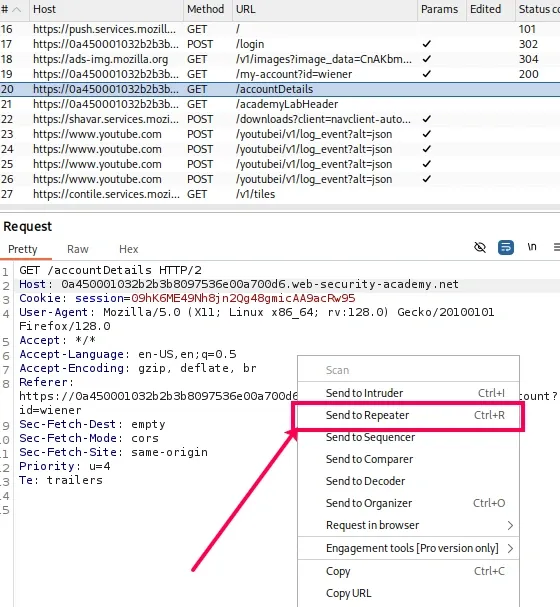Toggle the blue word wrap icon

506,247
